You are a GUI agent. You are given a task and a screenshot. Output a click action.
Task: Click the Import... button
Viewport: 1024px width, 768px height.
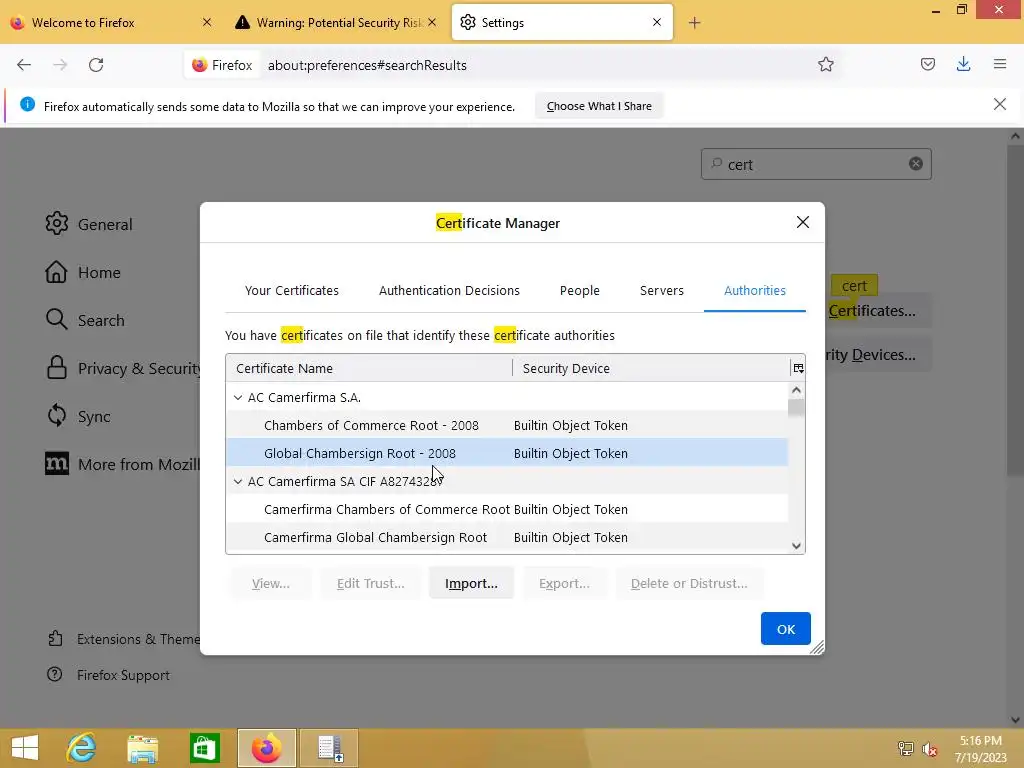[471, 583]
